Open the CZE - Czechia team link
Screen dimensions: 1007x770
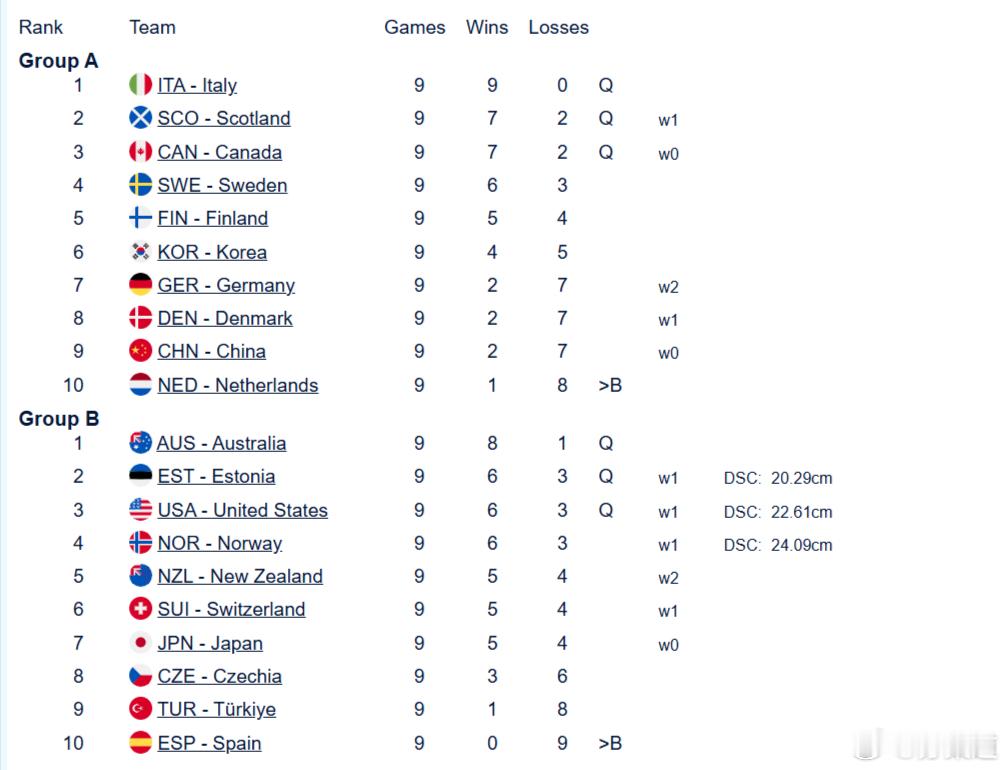tap(220, 676)
